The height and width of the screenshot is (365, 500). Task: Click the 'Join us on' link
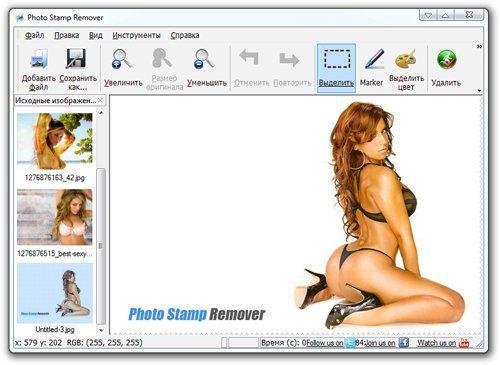pyautogui.click(x=380, y=343)
